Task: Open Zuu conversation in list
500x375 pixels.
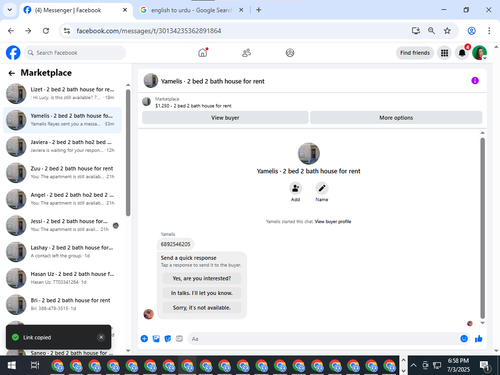Action: [62, 173]
